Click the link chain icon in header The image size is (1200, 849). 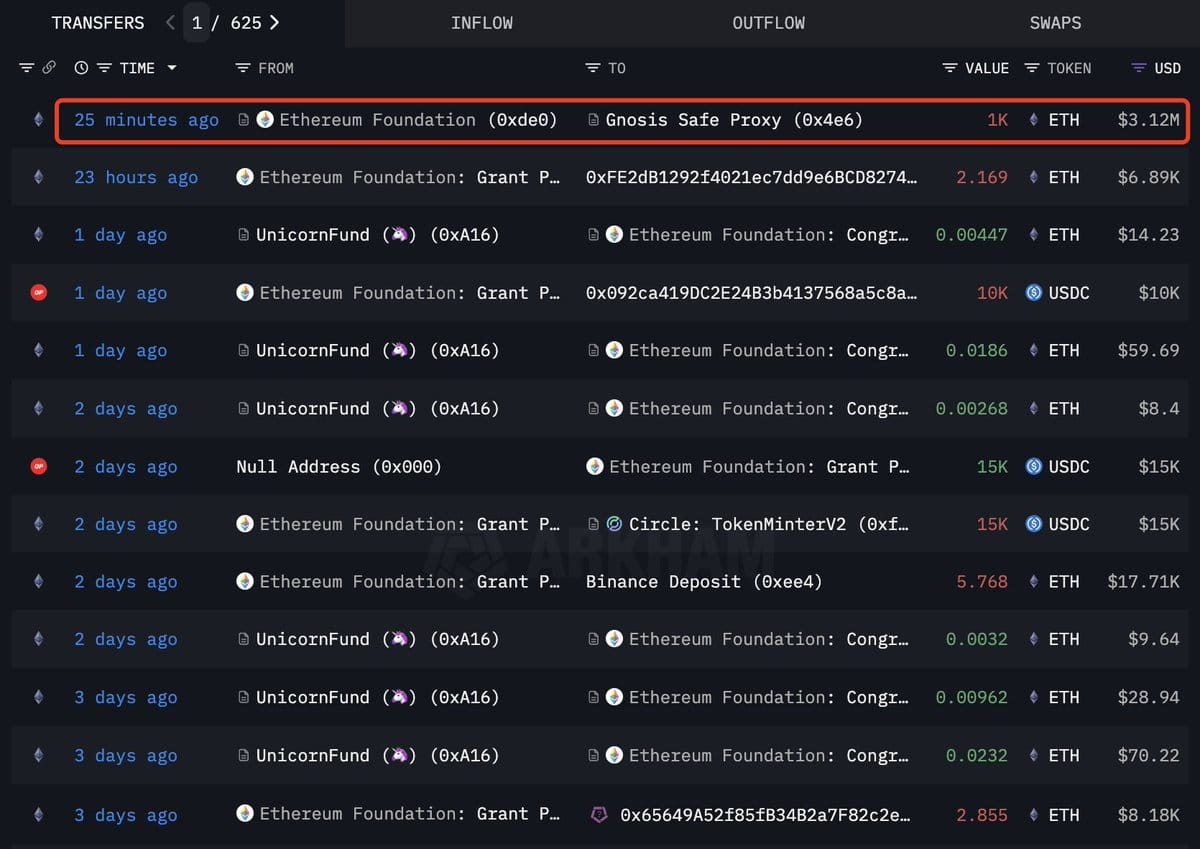coord(49,68)
